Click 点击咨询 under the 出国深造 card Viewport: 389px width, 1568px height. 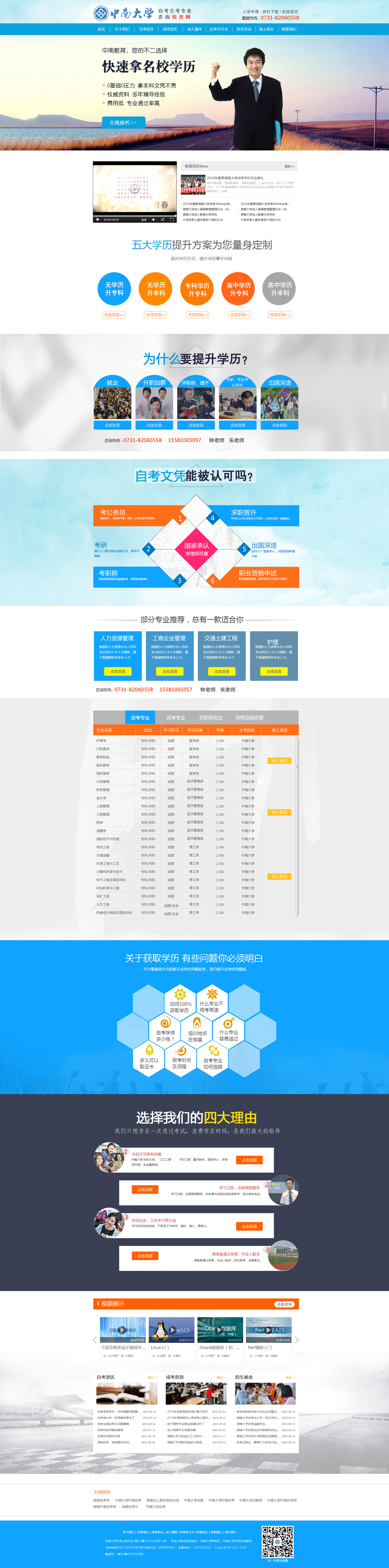pyautogui.click(x=280, y=425)
